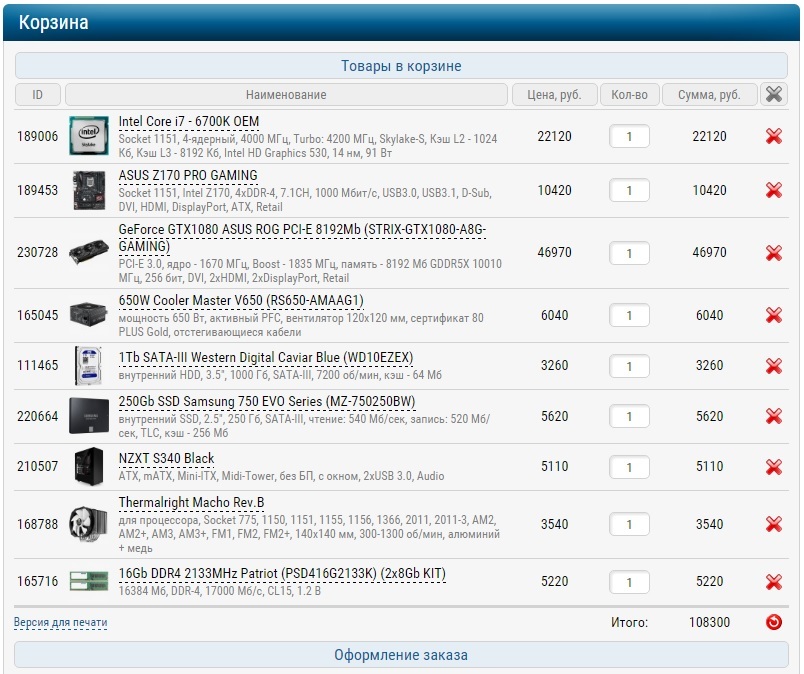Click the gray clear-all cross in header
The height and width of the screenshot is (674, 804).
[x=773, y=95]
